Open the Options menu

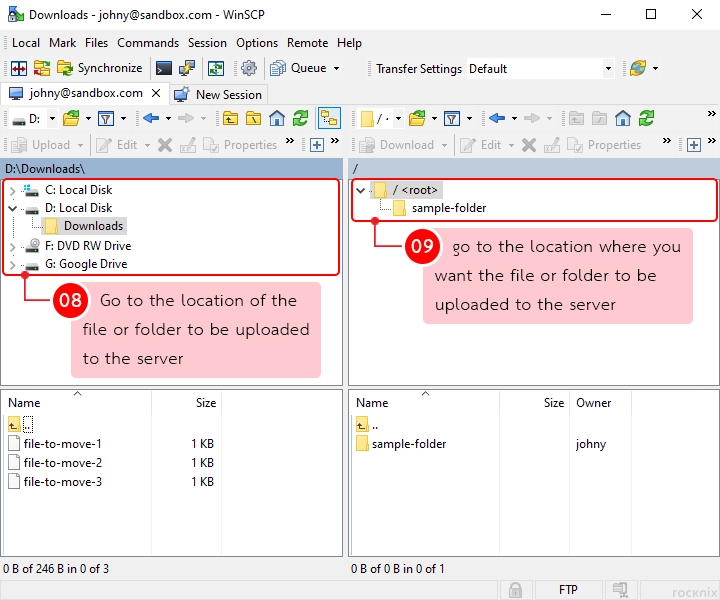tap(257, 43)
